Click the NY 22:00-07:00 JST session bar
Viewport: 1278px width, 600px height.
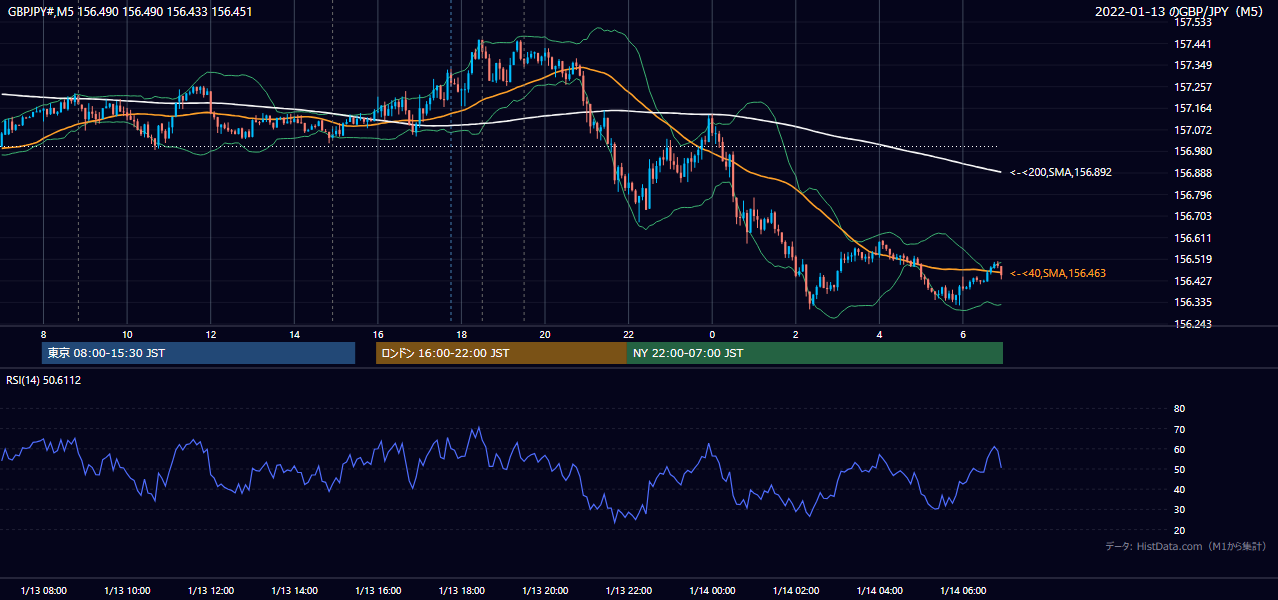(x=815, y=353)
